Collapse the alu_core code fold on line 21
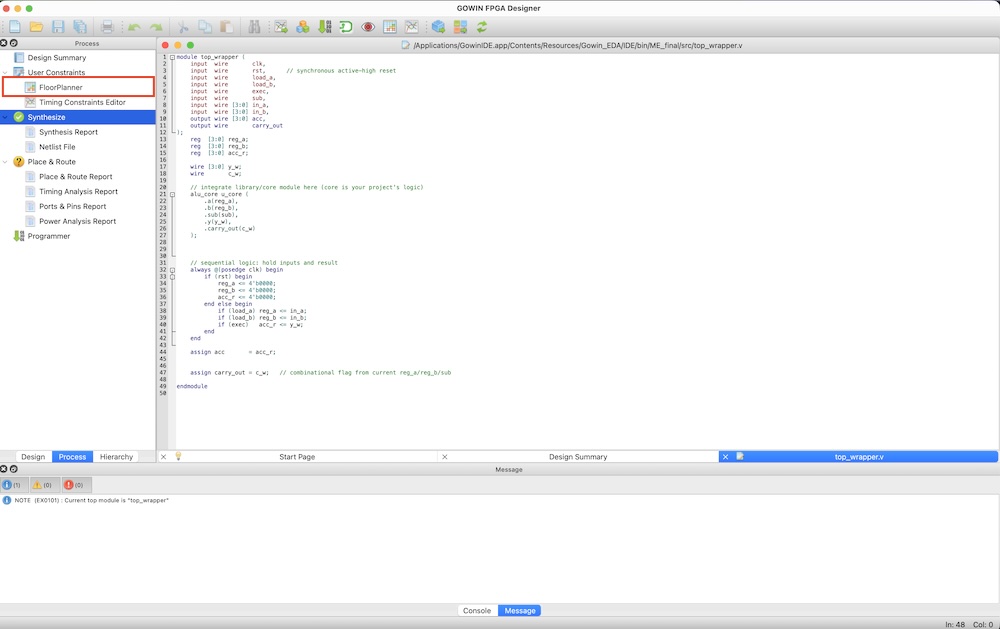 click(x=172, y=194)
